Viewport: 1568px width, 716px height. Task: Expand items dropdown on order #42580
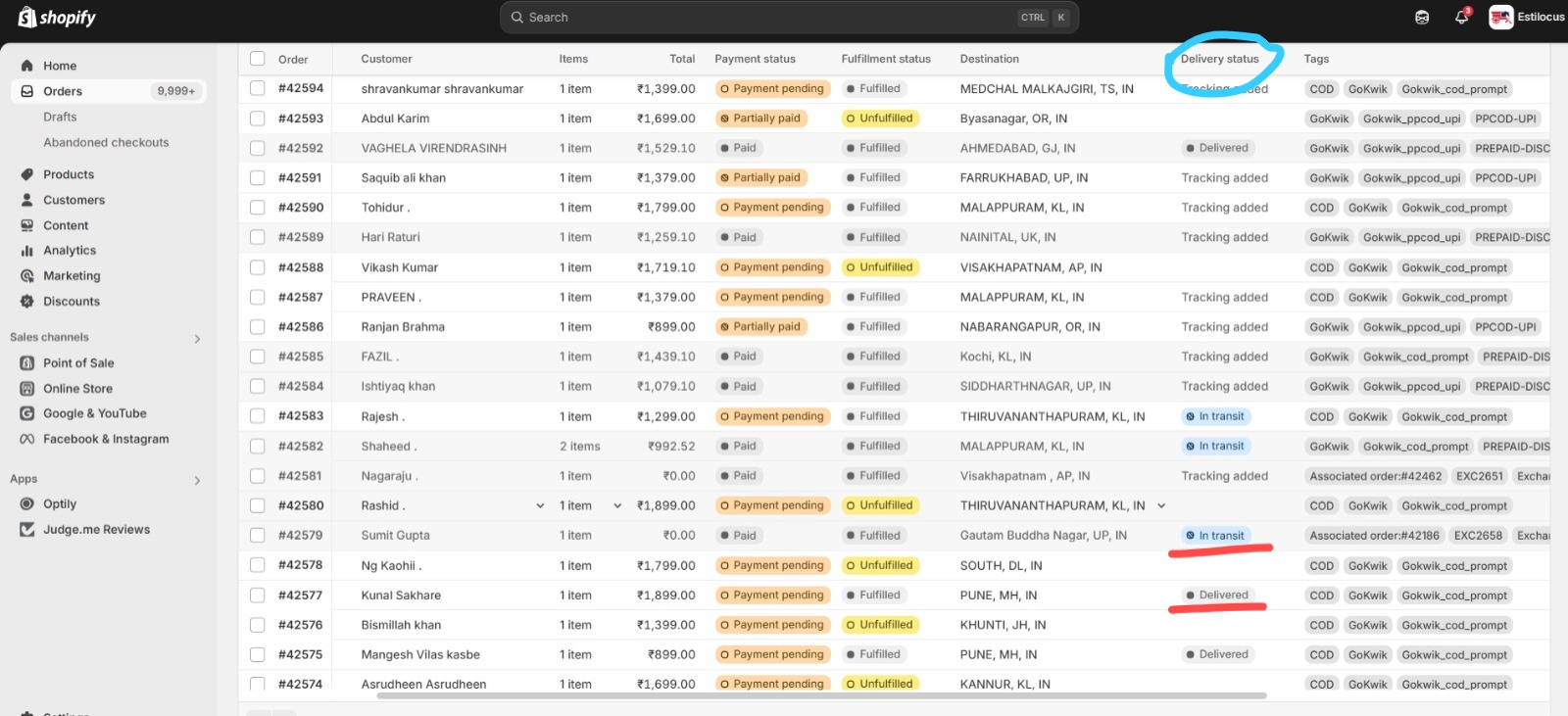617,505
